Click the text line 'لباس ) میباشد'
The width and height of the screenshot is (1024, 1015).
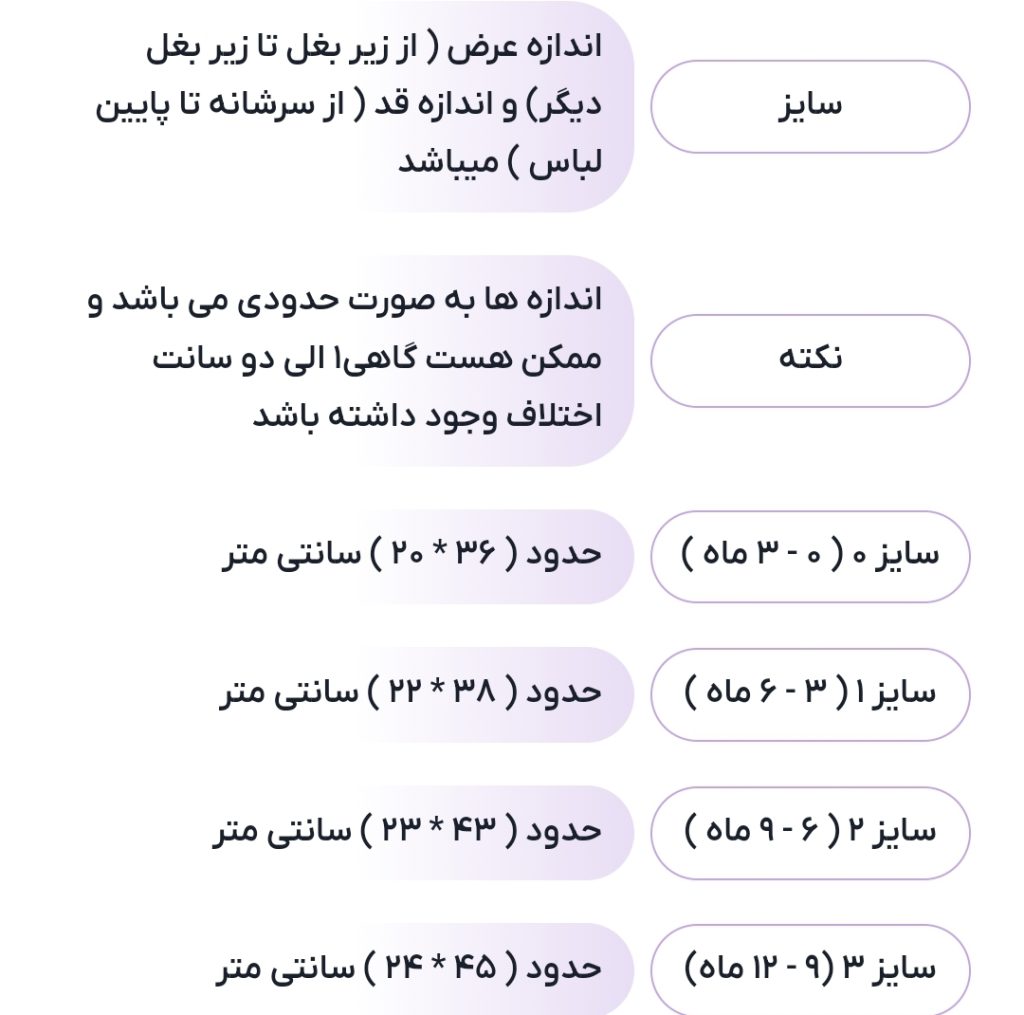click(500, 163)
